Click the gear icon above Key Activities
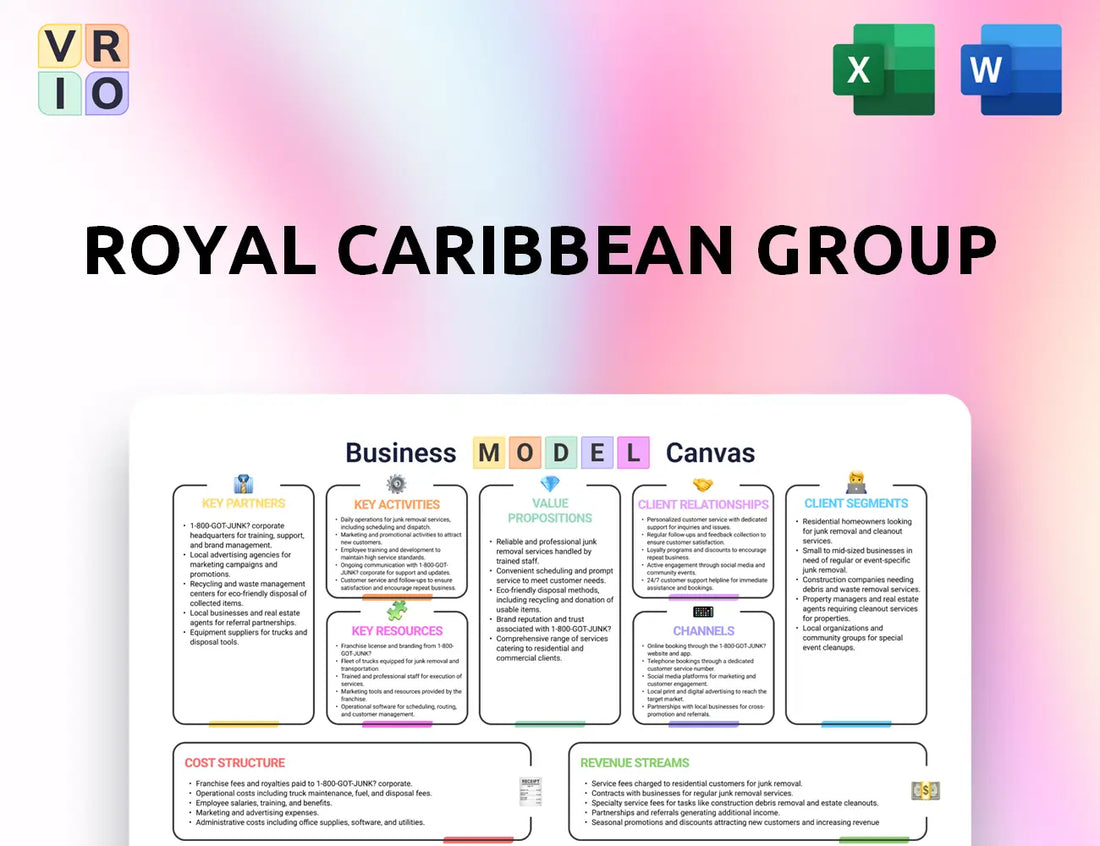 [396, 484]
